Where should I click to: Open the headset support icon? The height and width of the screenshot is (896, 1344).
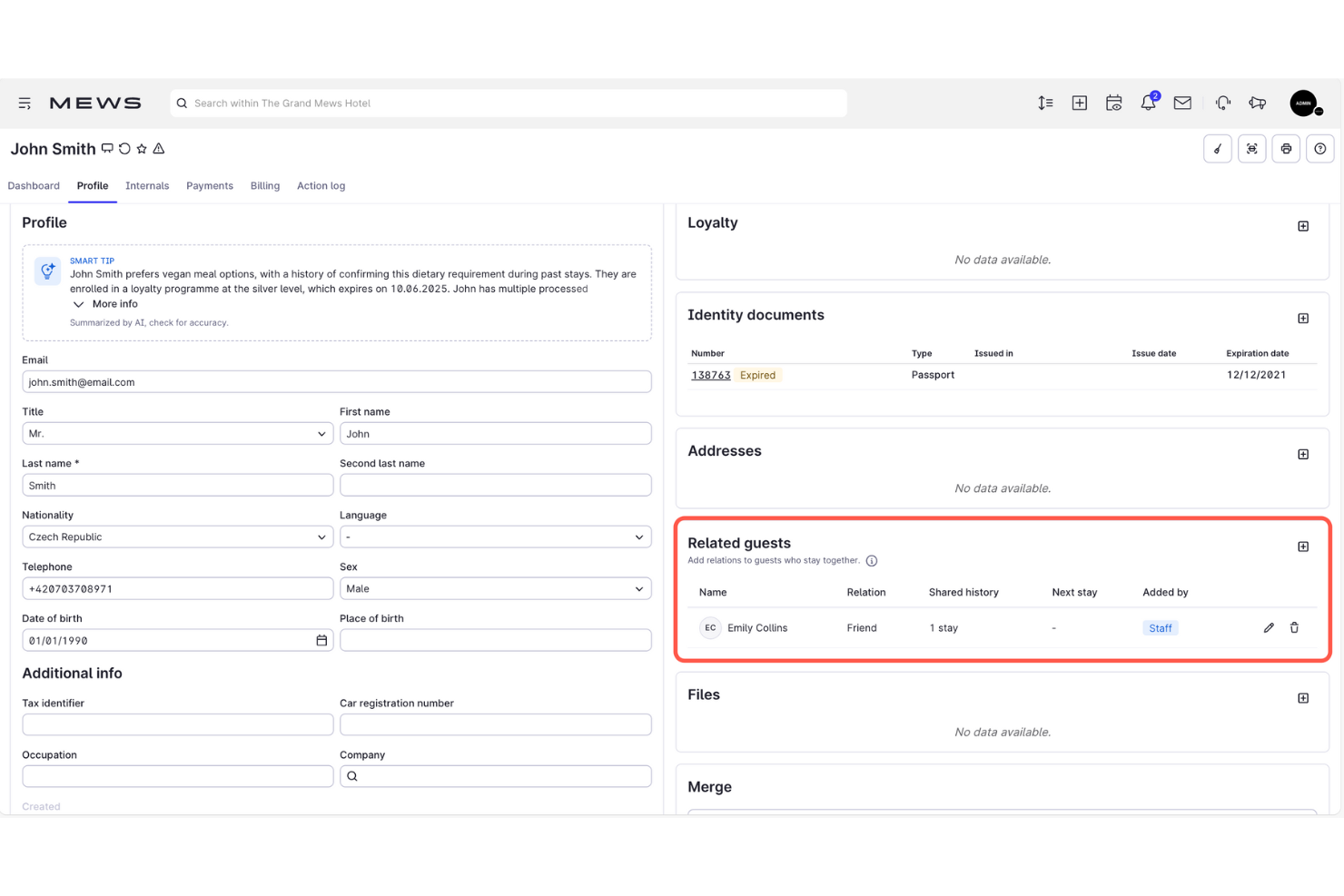[1222, 103]
